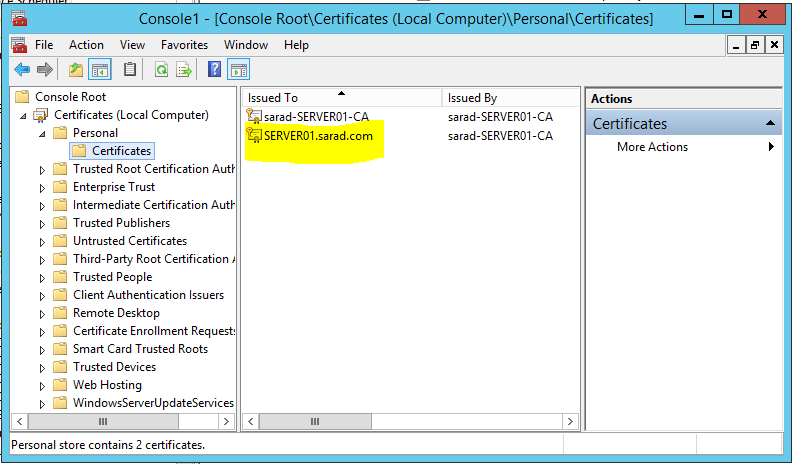The width and height of the screenshot is (795, 464).
Task: Click the Console Root folder icon
Action: click(x=22, y=96)
